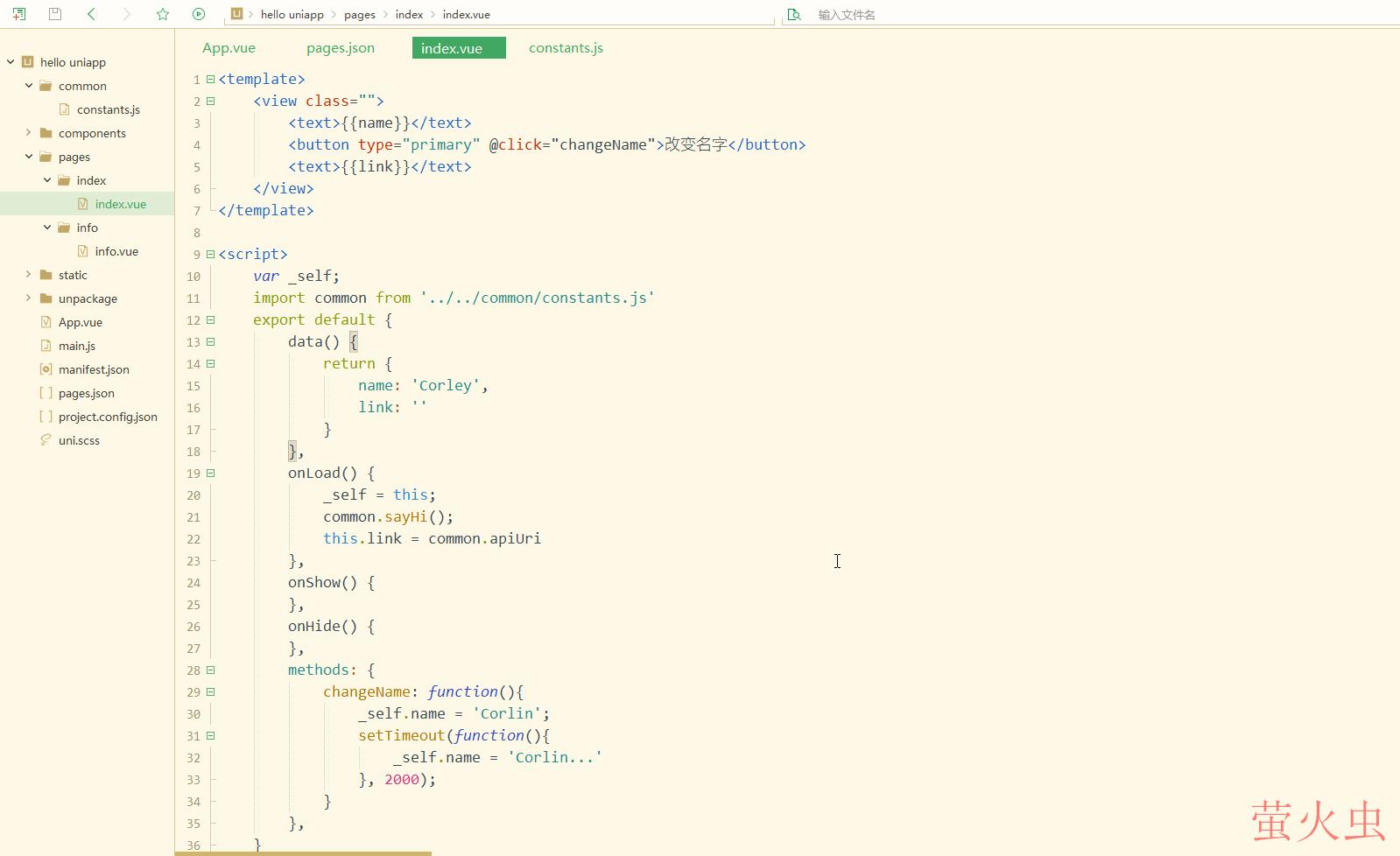The image size is (1400, 856).
Task: Fold the onLoad block at line 19
Action: click(210, 473)
